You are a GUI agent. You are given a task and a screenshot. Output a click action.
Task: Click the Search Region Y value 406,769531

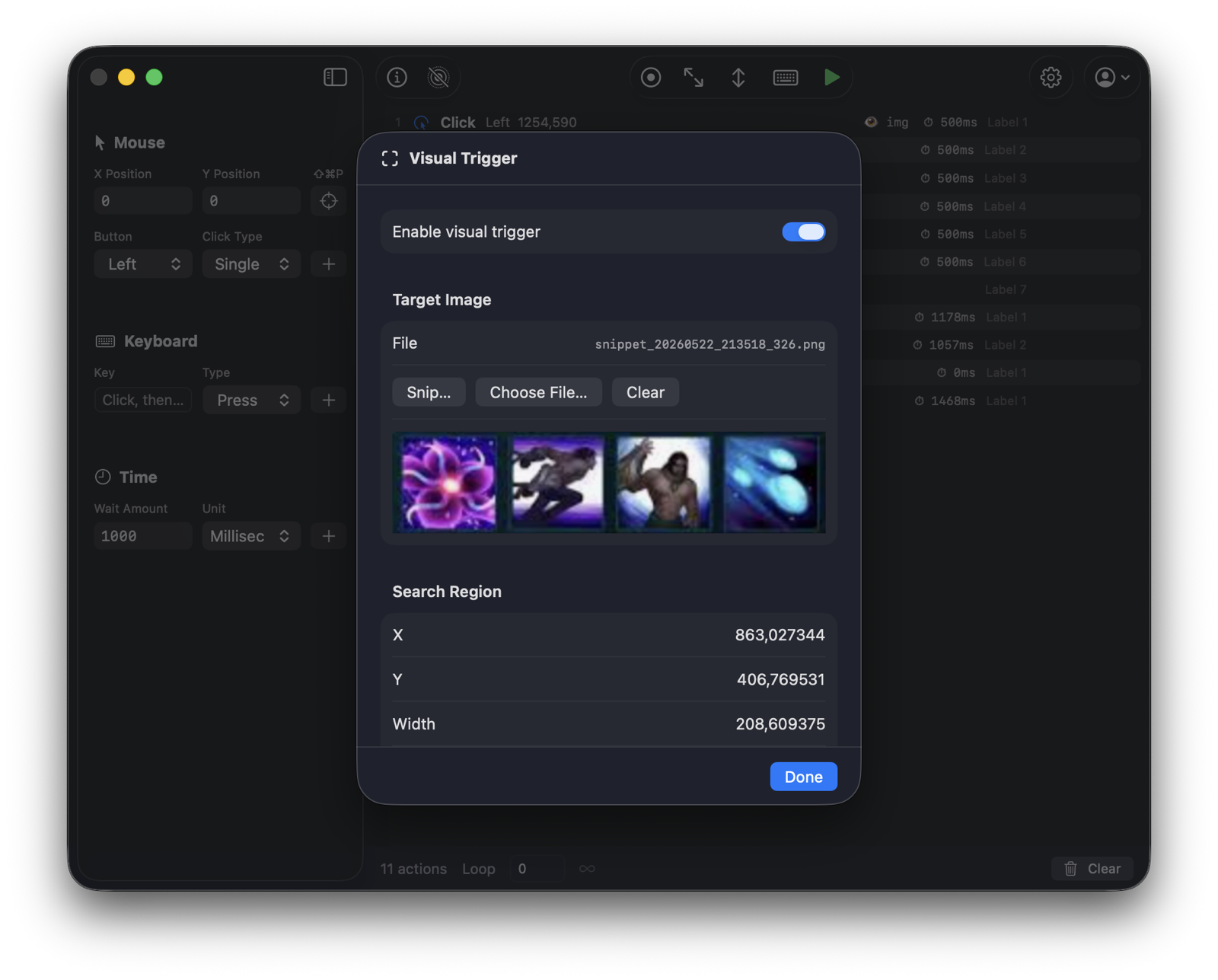pyautogui.click(x=780, y=679)
